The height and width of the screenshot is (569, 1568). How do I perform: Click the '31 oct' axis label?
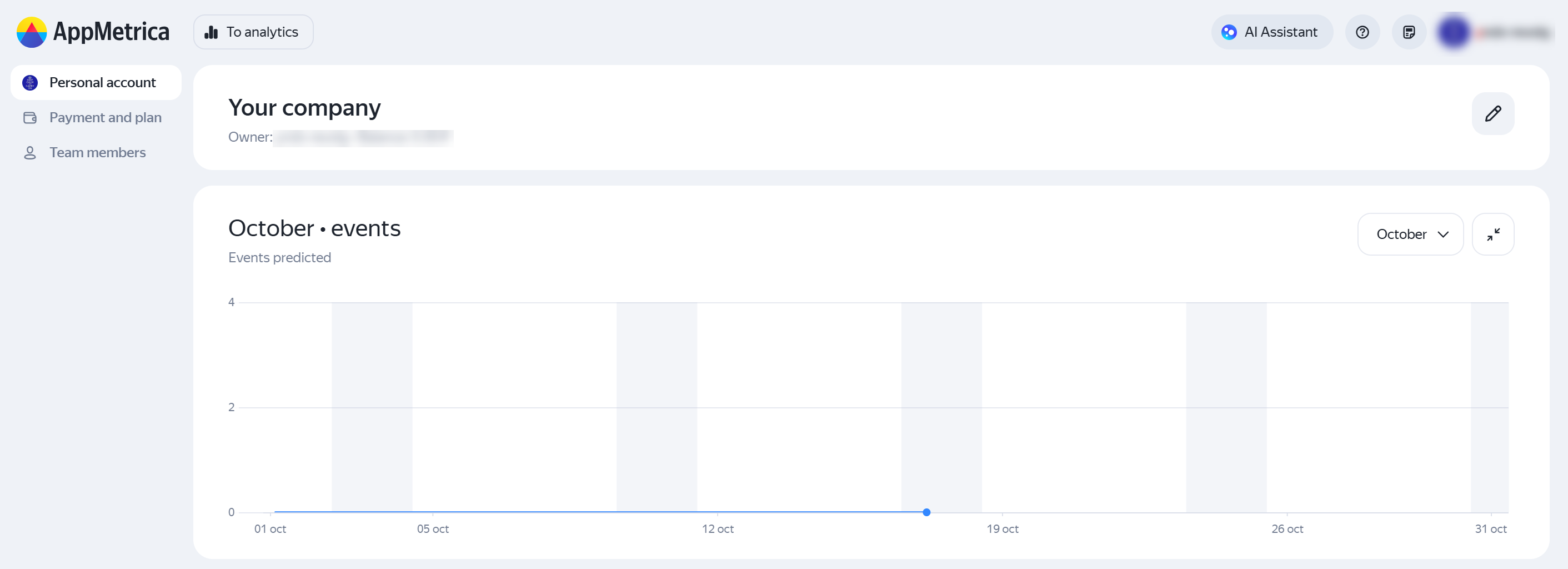click(1490, 529)
